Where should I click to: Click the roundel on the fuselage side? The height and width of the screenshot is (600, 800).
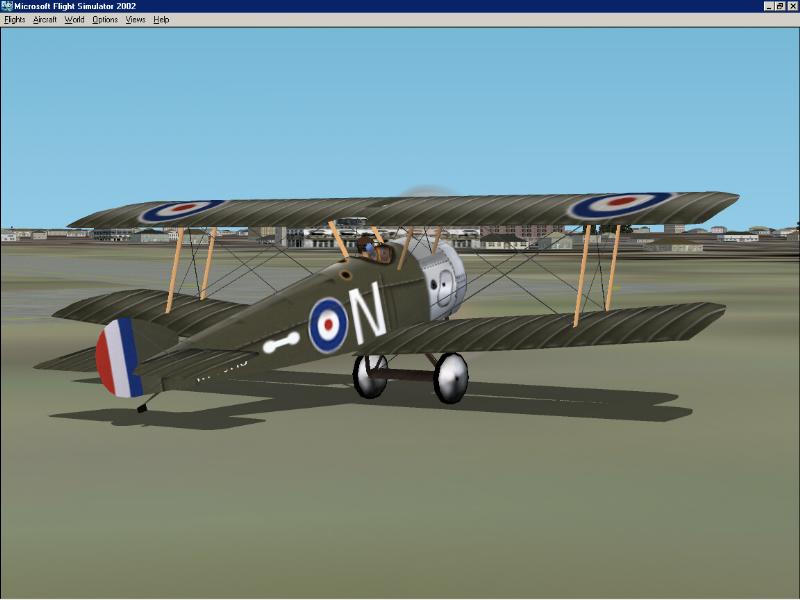click(x=328, y=325)
